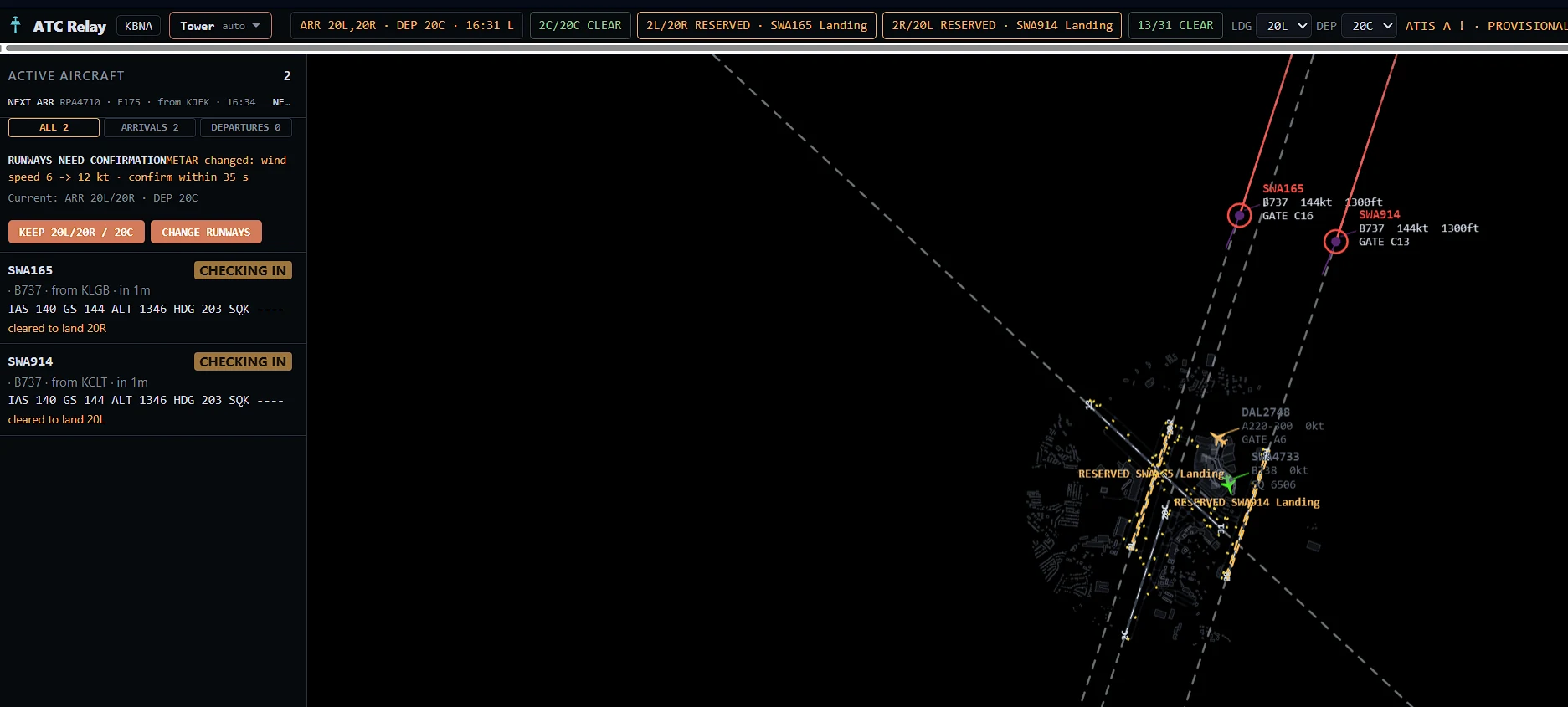Click 'cleared to land 20L' text
Image resolution: width=1568 pixels, height=707 pixels.
point(56,419)
